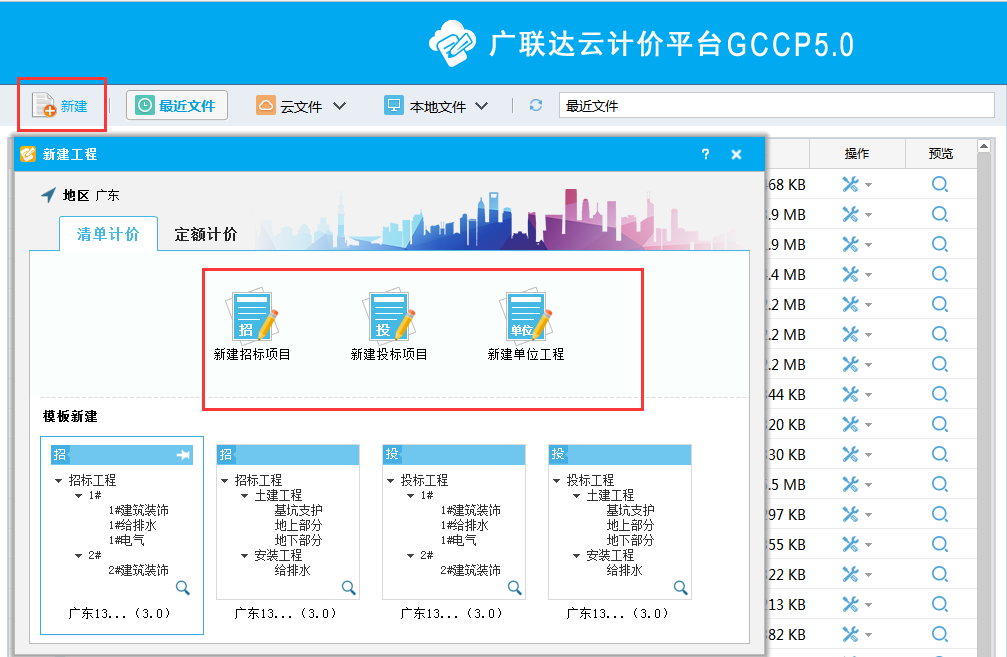
Task: Preview the 22 KB file with magnifier
Action: click(940, 574)
